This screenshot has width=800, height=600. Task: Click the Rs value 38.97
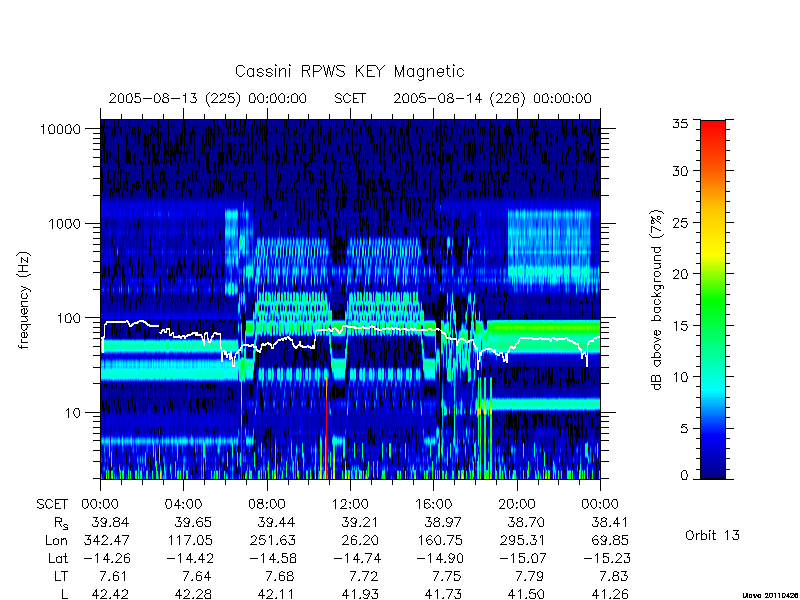(x=443, y=522)
